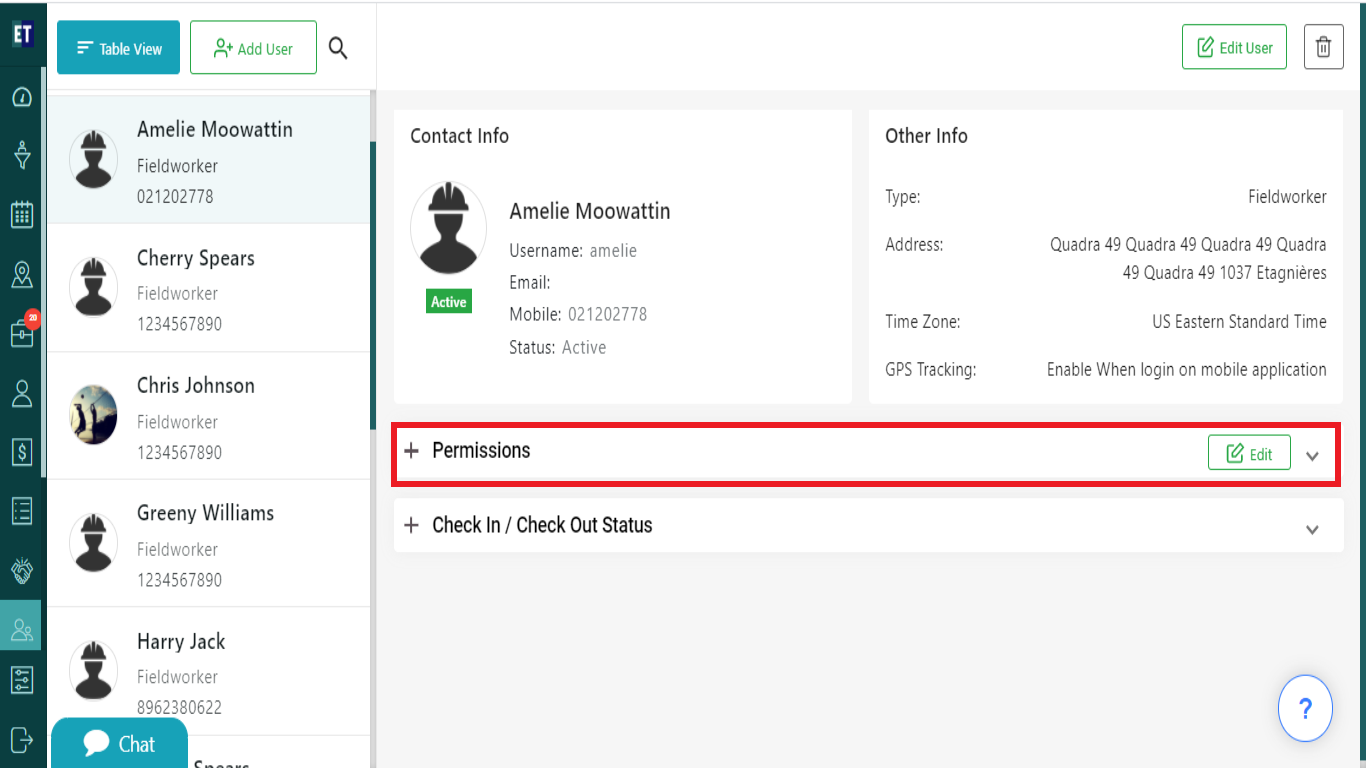
Task: Click the Contact Info heading
Action: (x=459, y=136)
